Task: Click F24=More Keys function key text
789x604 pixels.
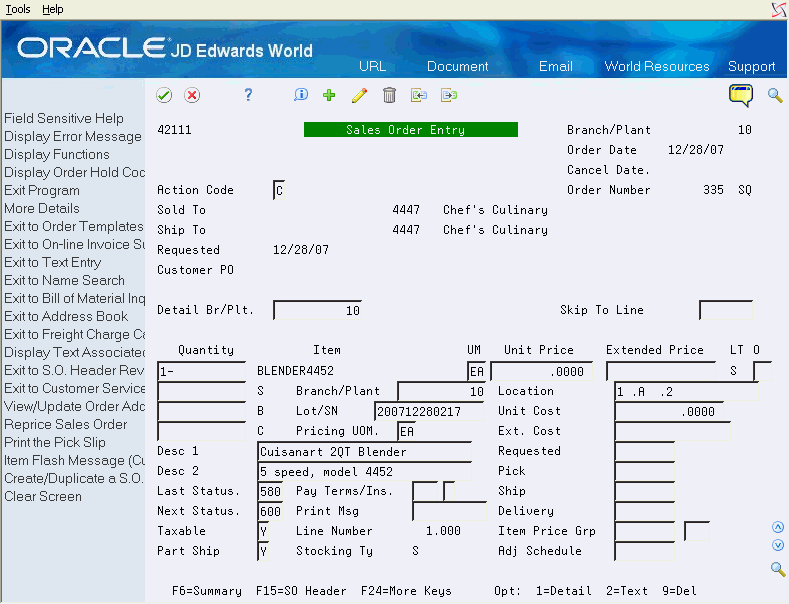Action: [406, 591]
